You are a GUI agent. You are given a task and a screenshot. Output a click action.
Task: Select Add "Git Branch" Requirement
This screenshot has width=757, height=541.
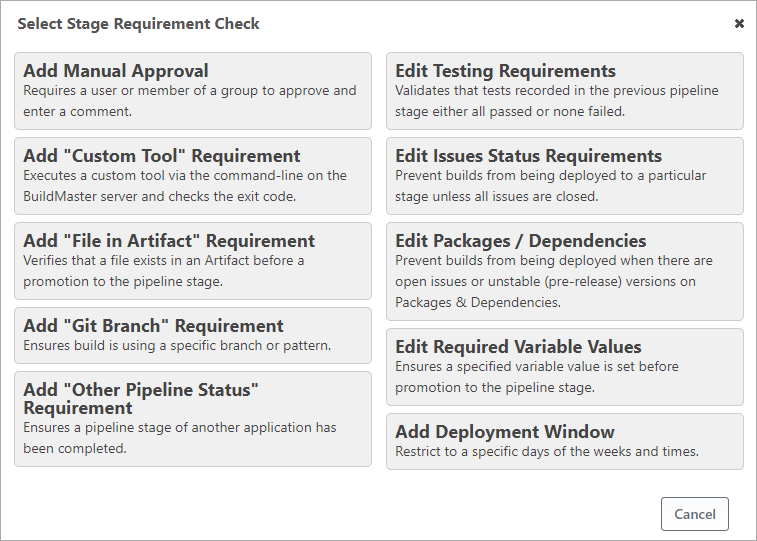coord(153,326)
